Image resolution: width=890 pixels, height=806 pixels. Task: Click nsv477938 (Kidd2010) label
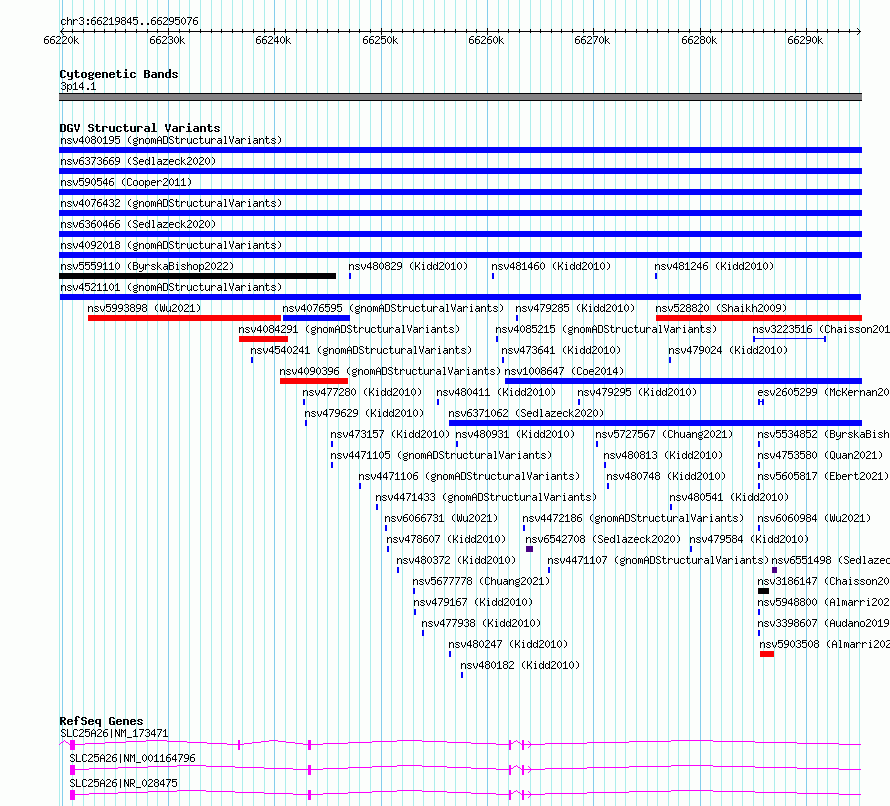(x=482, y=623)
